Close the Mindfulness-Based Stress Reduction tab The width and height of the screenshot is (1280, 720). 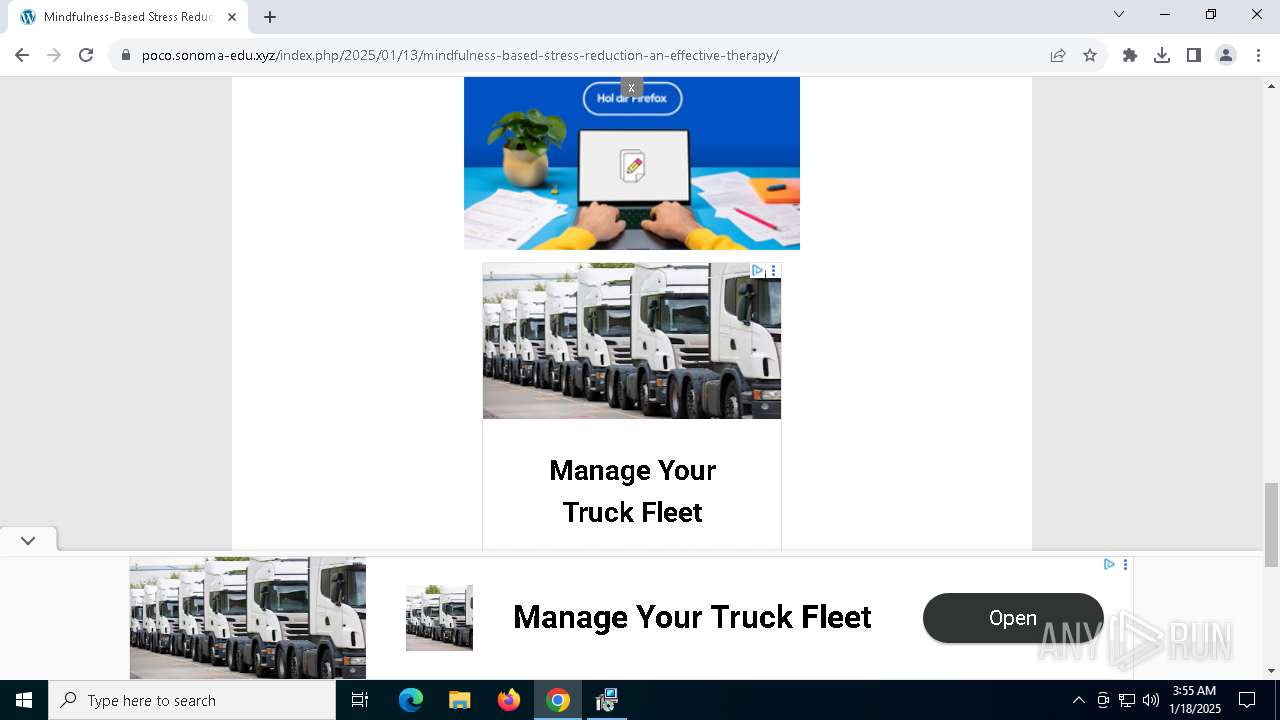tap(232, 17)
